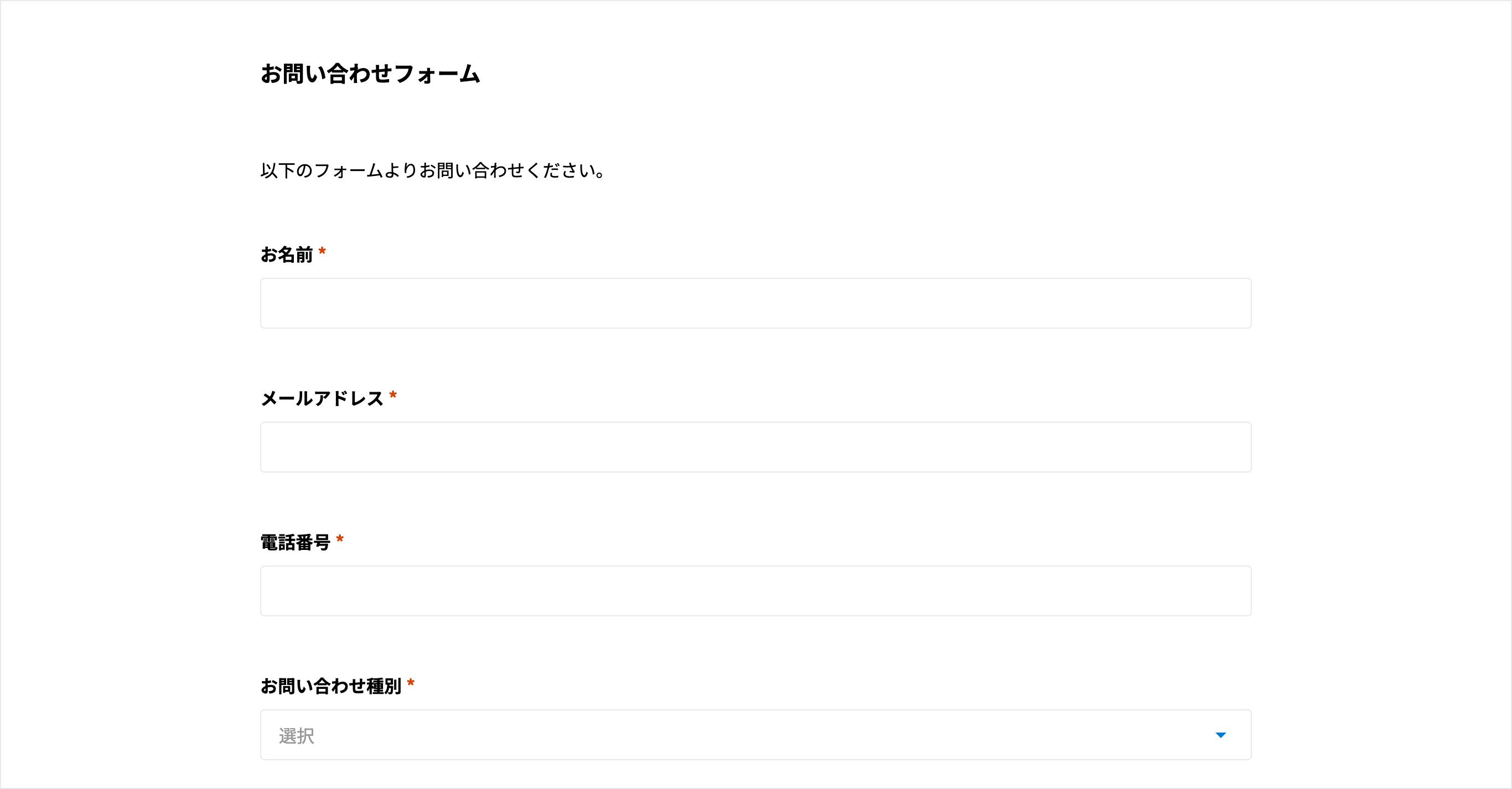The image size is (1512, 789).
Task: Click the required asterisk beside お問い合わせ種別
Action: click(411, 683)
